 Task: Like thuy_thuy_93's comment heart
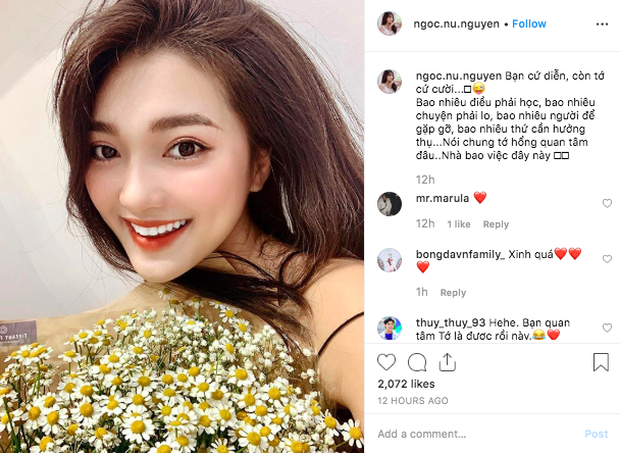pos(607,328)
